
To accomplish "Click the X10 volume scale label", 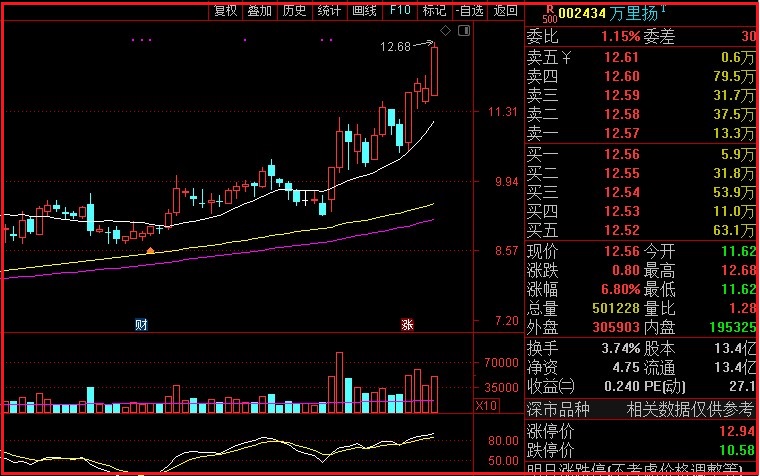I will point(486,405).
